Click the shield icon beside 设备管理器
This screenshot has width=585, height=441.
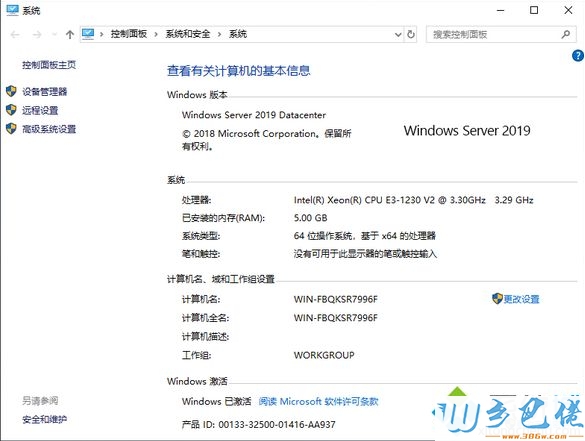point(11,91)
